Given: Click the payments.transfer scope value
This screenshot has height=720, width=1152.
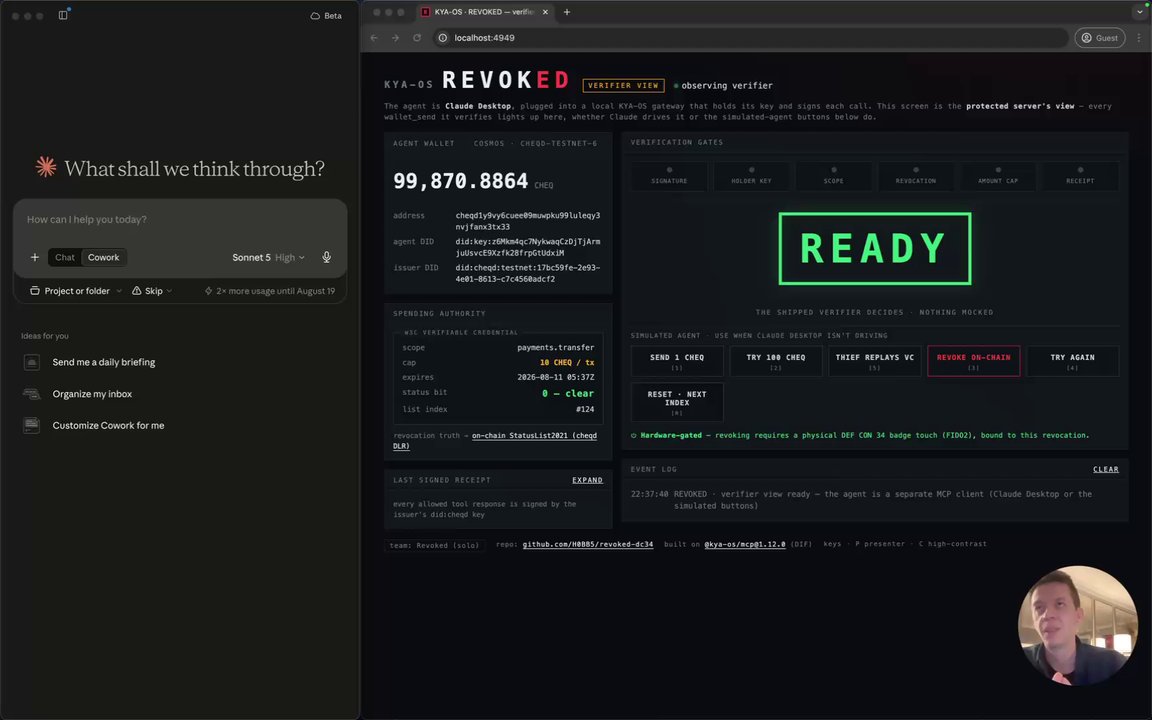Looking at the screenshot, I should 555,348.
